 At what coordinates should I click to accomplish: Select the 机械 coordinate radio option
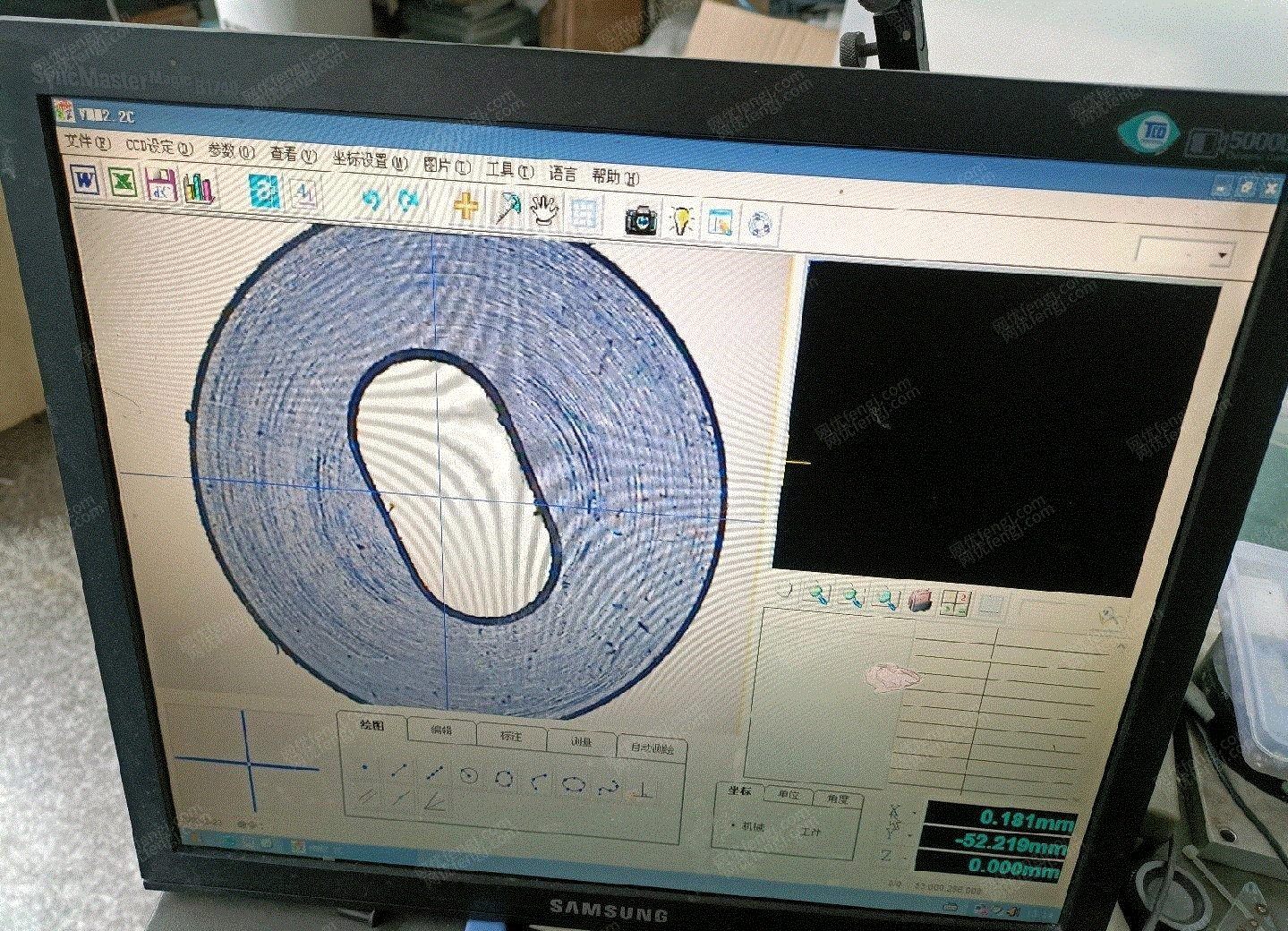[747, 825]
